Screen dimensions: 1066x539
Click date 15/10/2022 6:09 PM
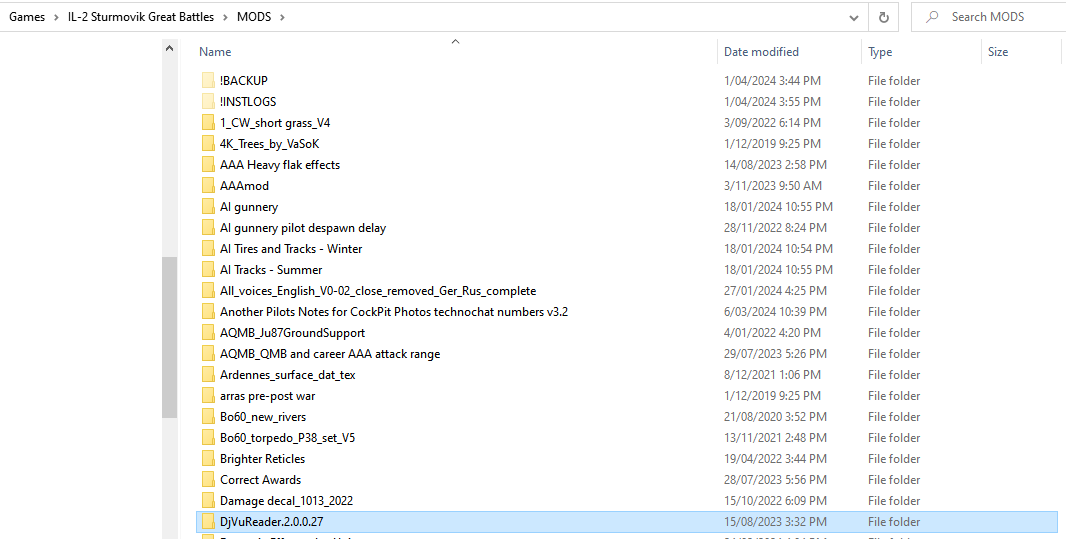coord(776,502)
